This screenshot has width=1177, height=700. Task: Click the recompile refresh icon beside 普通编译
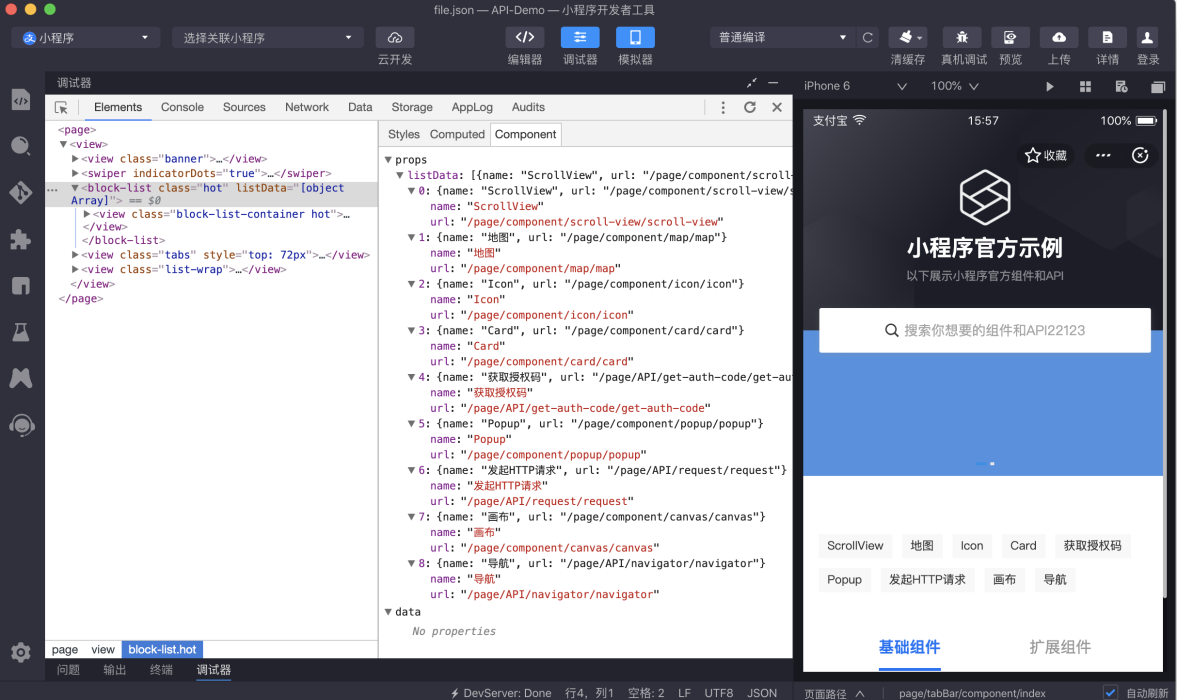tap(868, 38)
